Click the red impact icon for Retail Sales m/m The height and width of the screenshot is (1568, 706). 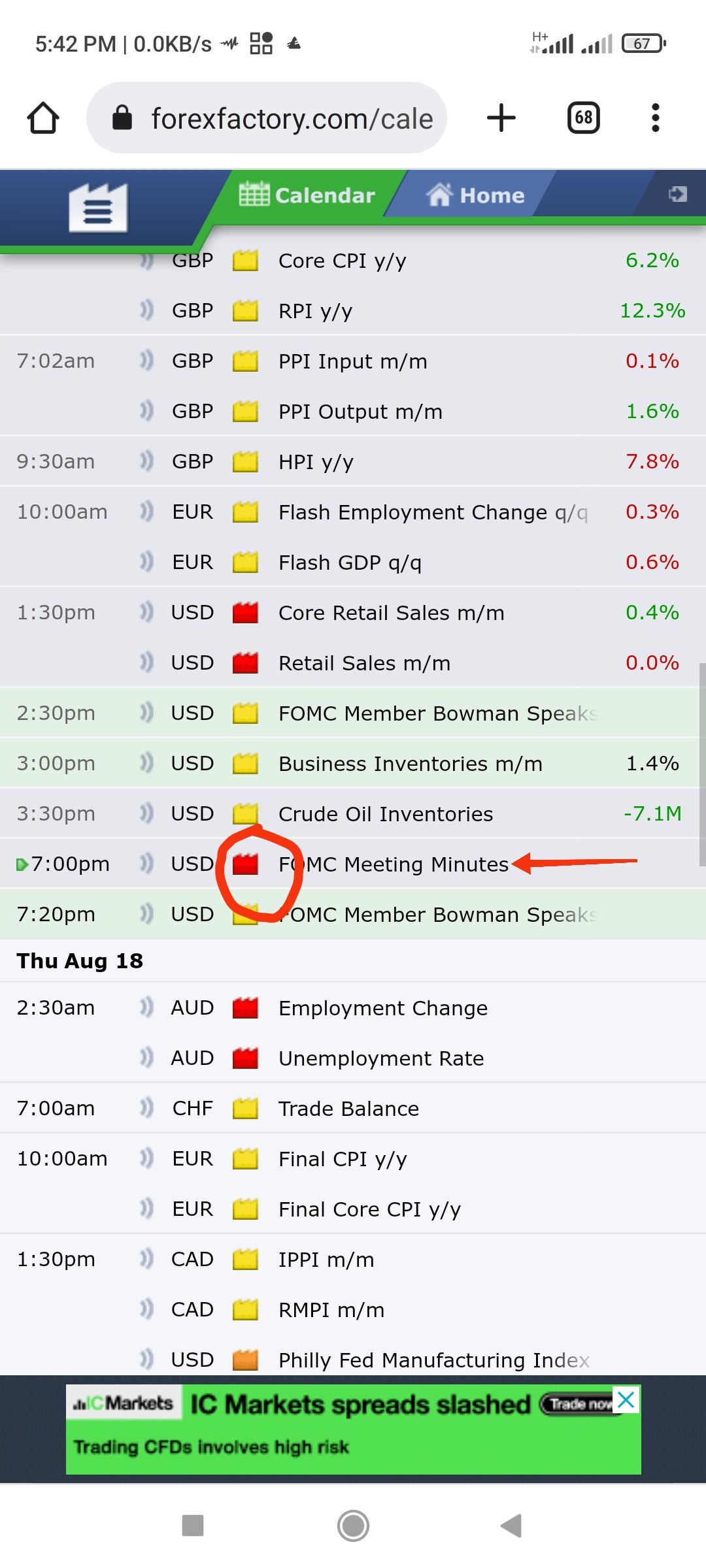(x=245, y=663)
